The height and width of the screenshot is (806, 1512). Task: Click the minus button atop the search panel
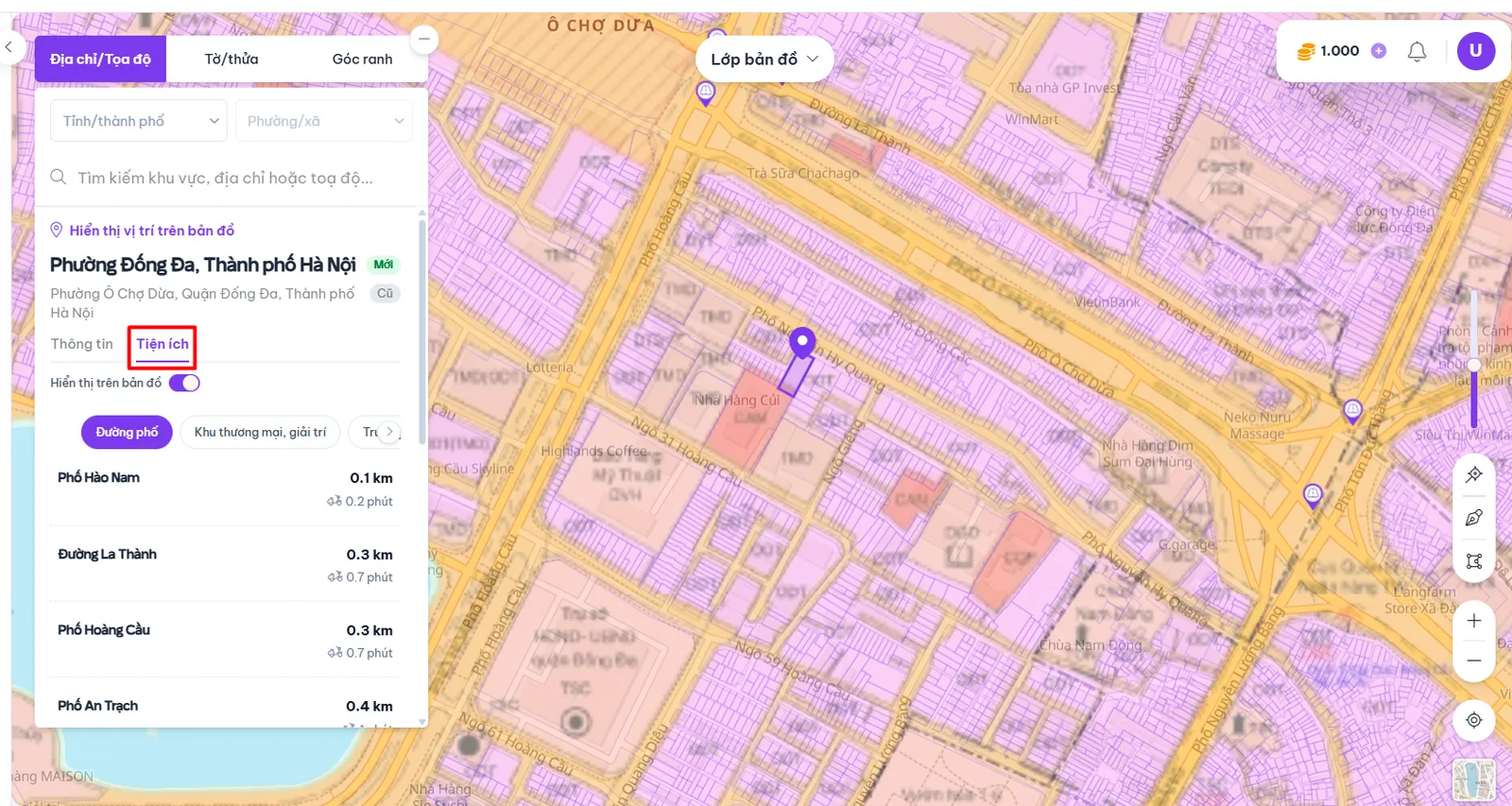[424, 39]
